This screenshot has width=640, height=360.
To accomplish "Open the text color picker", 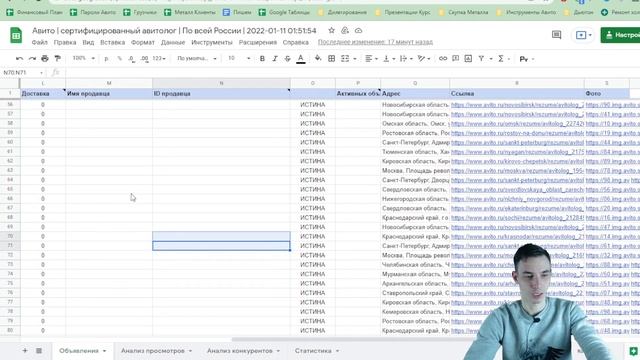I will pyautogui.click(x=301, y=59).
